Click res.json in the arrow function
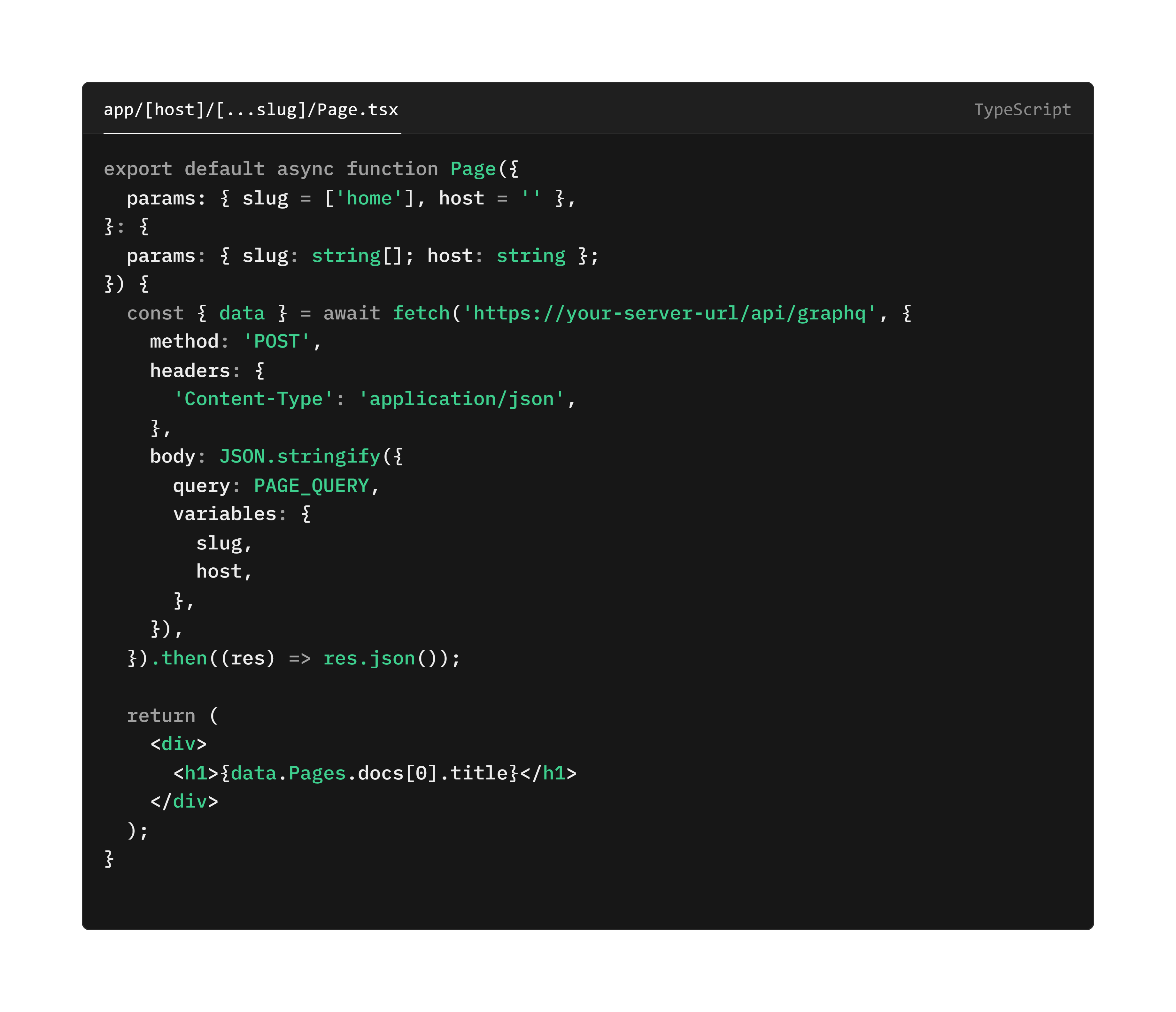Image resolution: width=1176 pixels, height=1012 pixels. pyautogui.click(x=369, y=658)
